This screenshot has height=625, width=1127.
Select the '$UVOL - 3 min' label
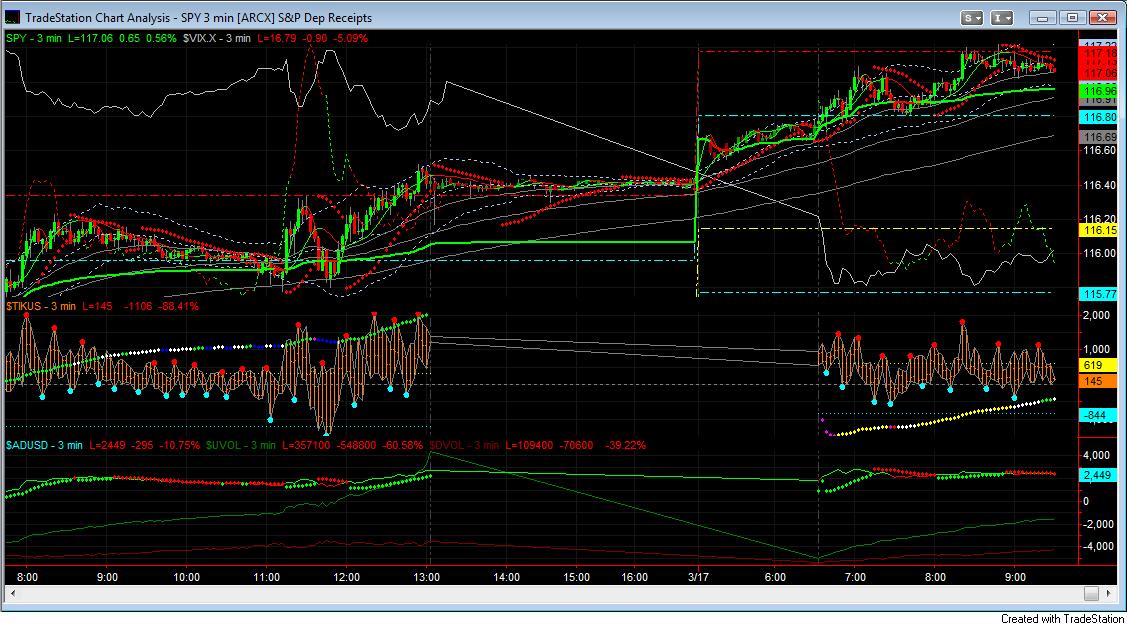[240, 445]
